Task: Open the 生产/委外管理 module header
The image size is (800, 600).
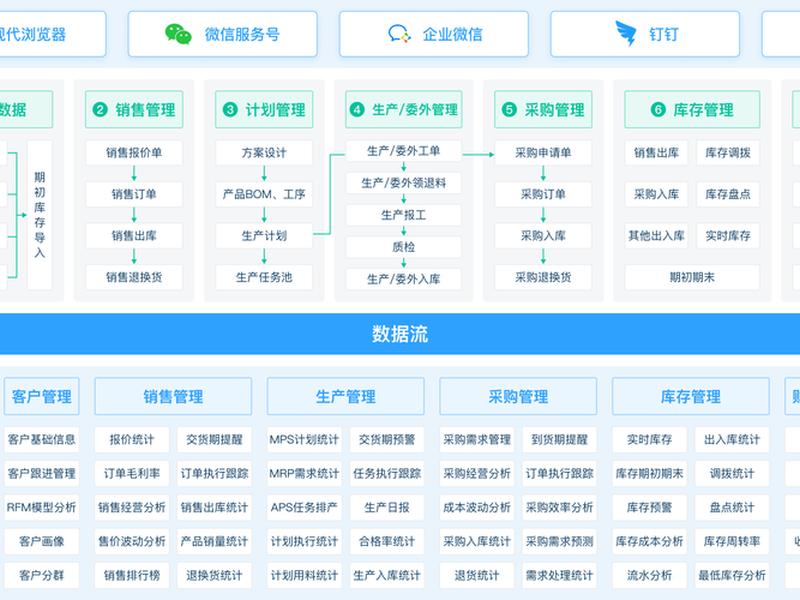Action: click(x=404, y=110)
